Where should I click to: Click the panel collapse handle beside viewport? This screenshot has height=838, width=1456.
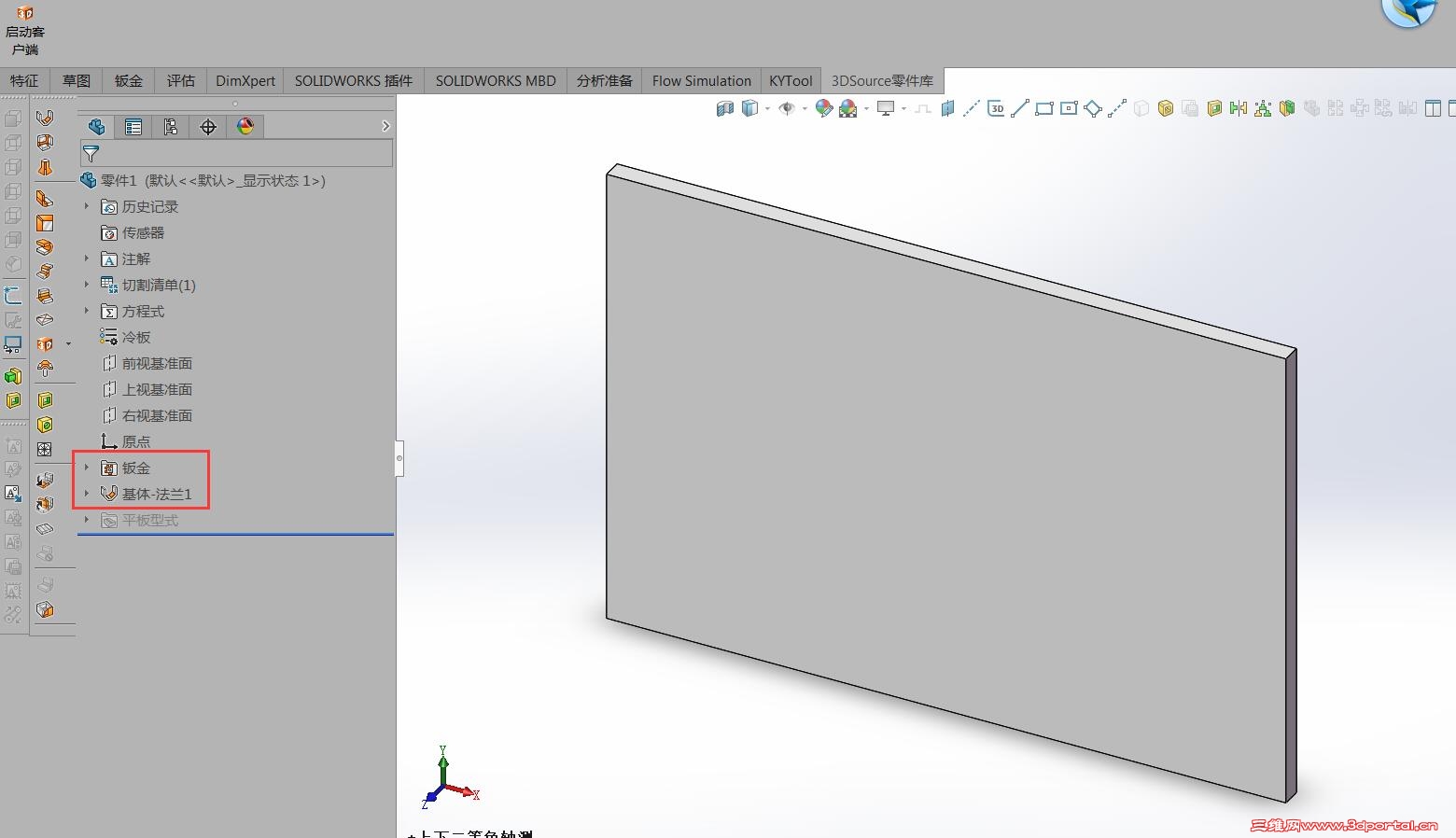point(399,458)
